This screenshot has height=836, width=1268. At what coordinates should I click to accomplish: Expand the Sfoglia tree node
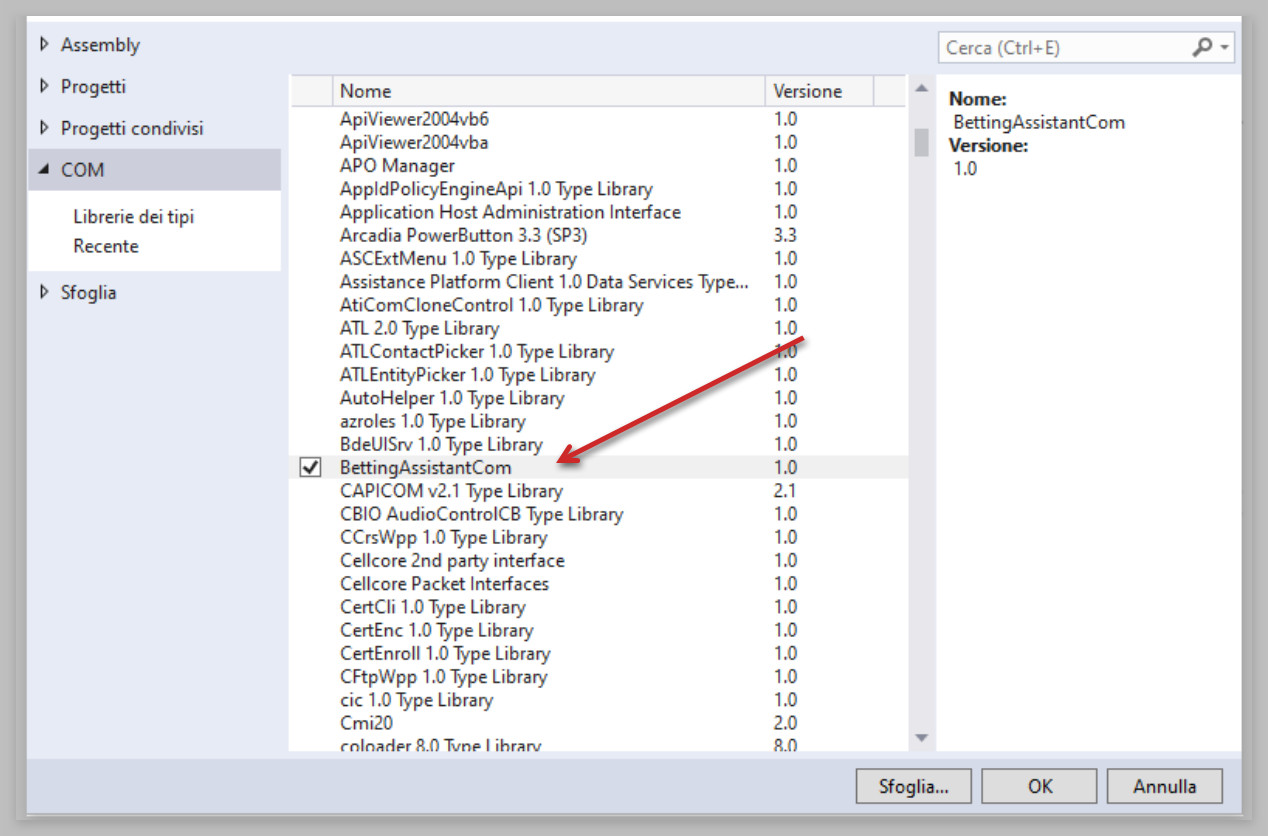(44, 293)
